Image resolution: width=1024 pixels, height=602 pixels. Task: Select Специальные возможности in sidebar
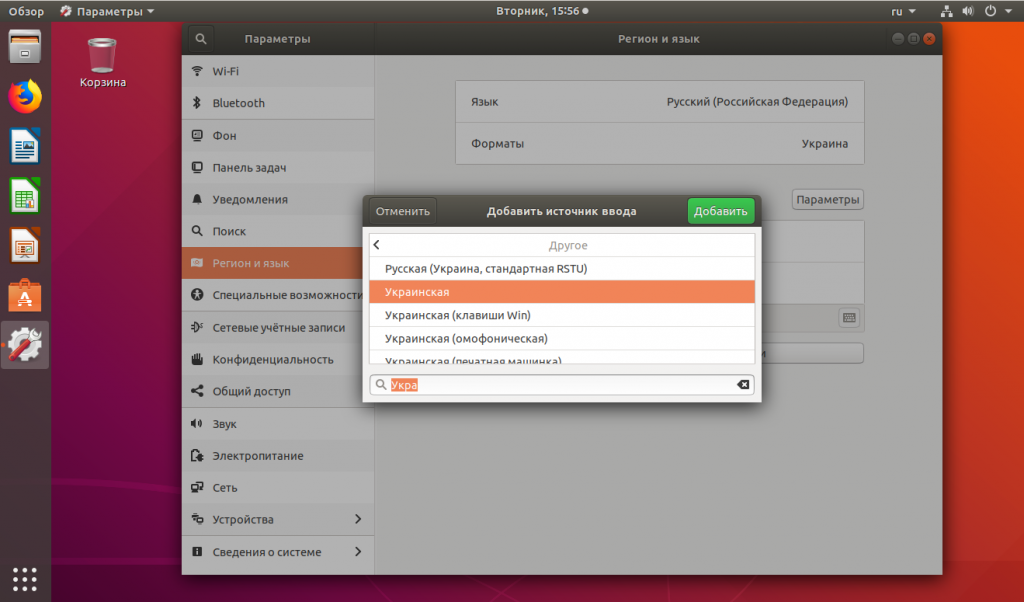point(278,295)
